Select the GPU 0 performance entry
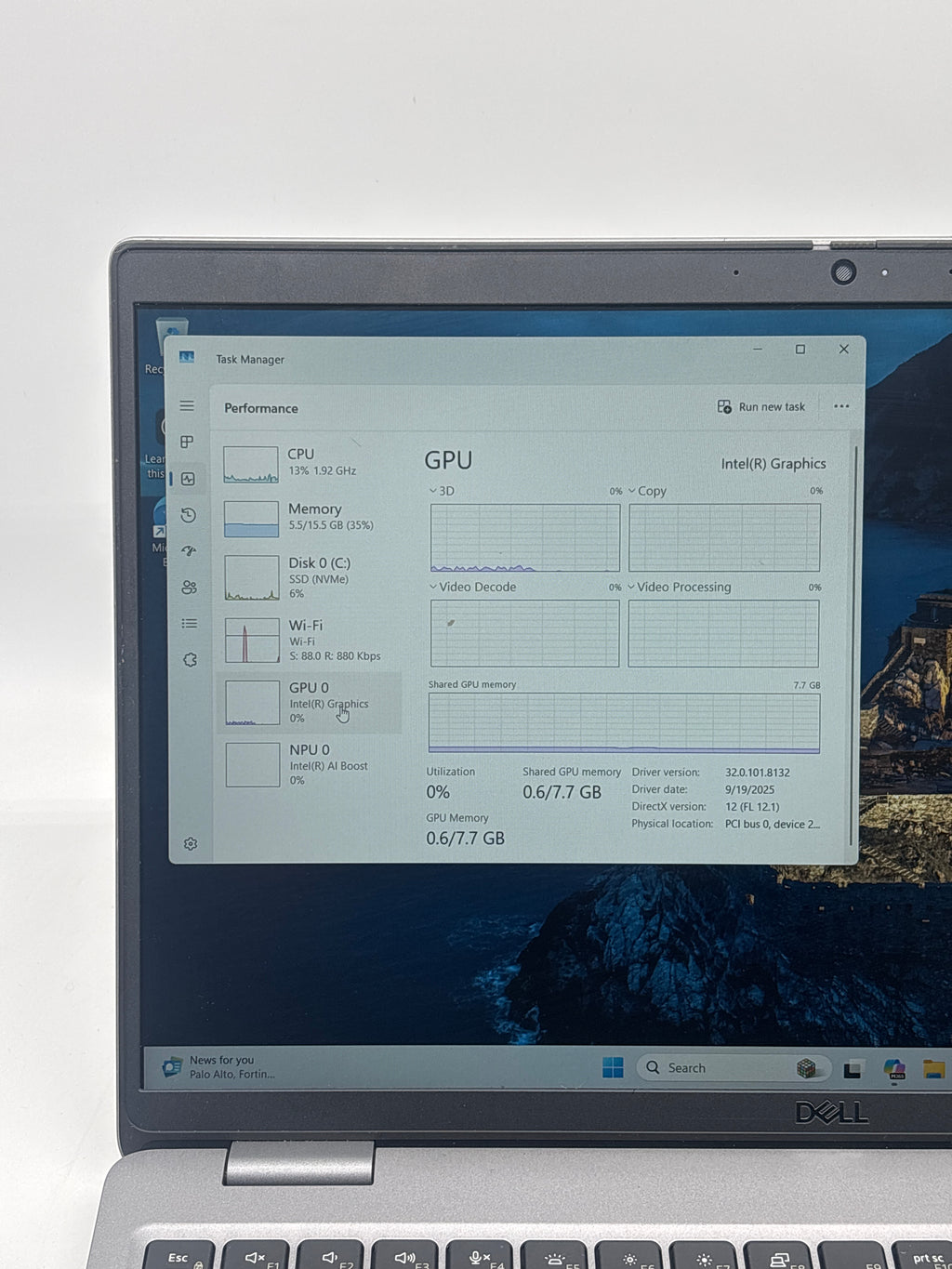Viewport: 952px width, 1269px height. coord(311,702)
